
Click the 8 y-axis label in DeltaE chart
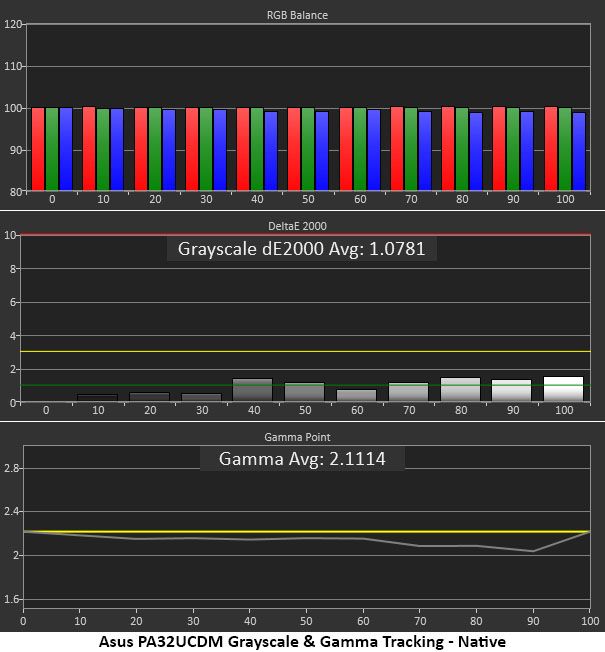13,269
